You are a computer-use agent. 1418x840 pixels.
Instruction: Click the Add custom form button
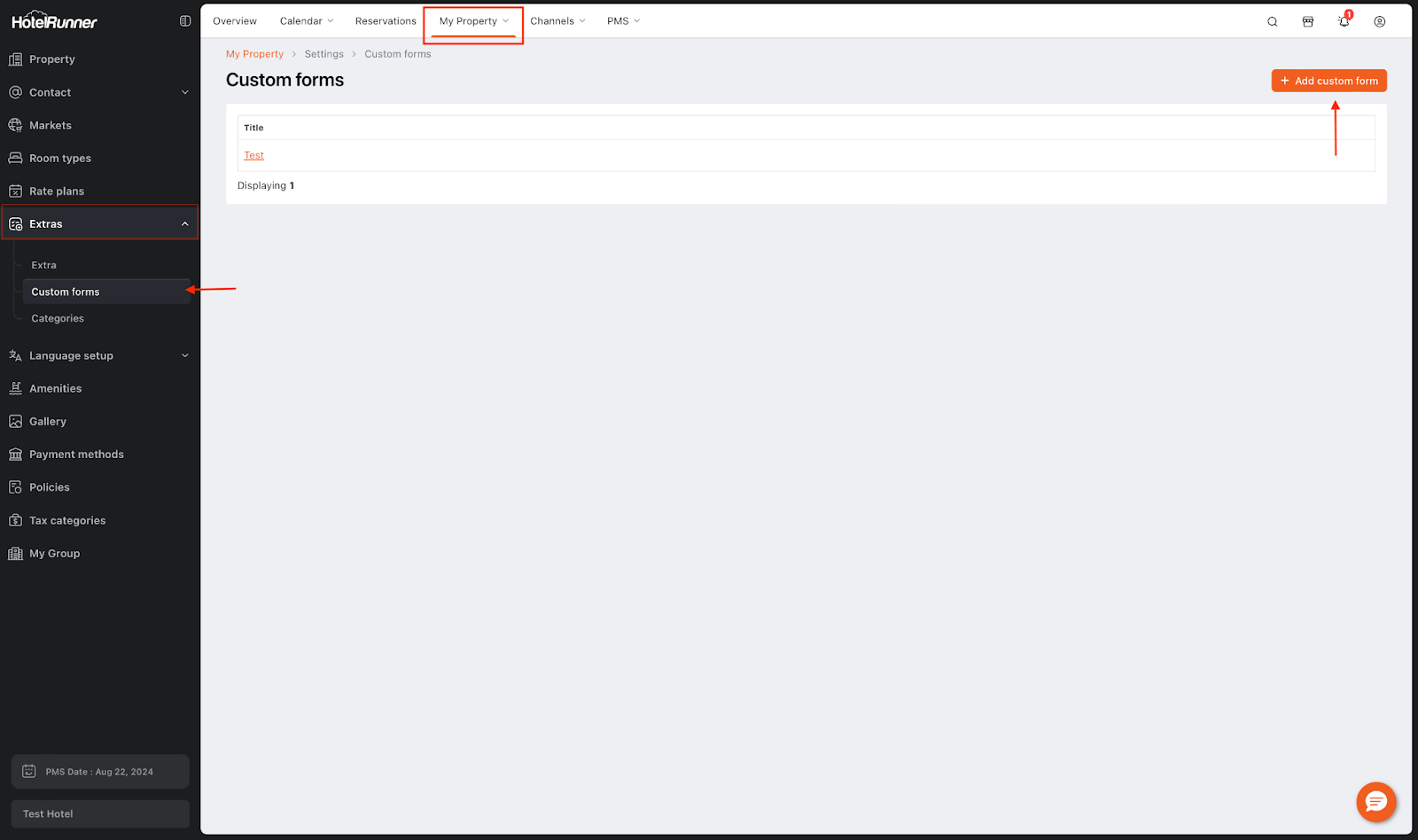(1328, 81)
